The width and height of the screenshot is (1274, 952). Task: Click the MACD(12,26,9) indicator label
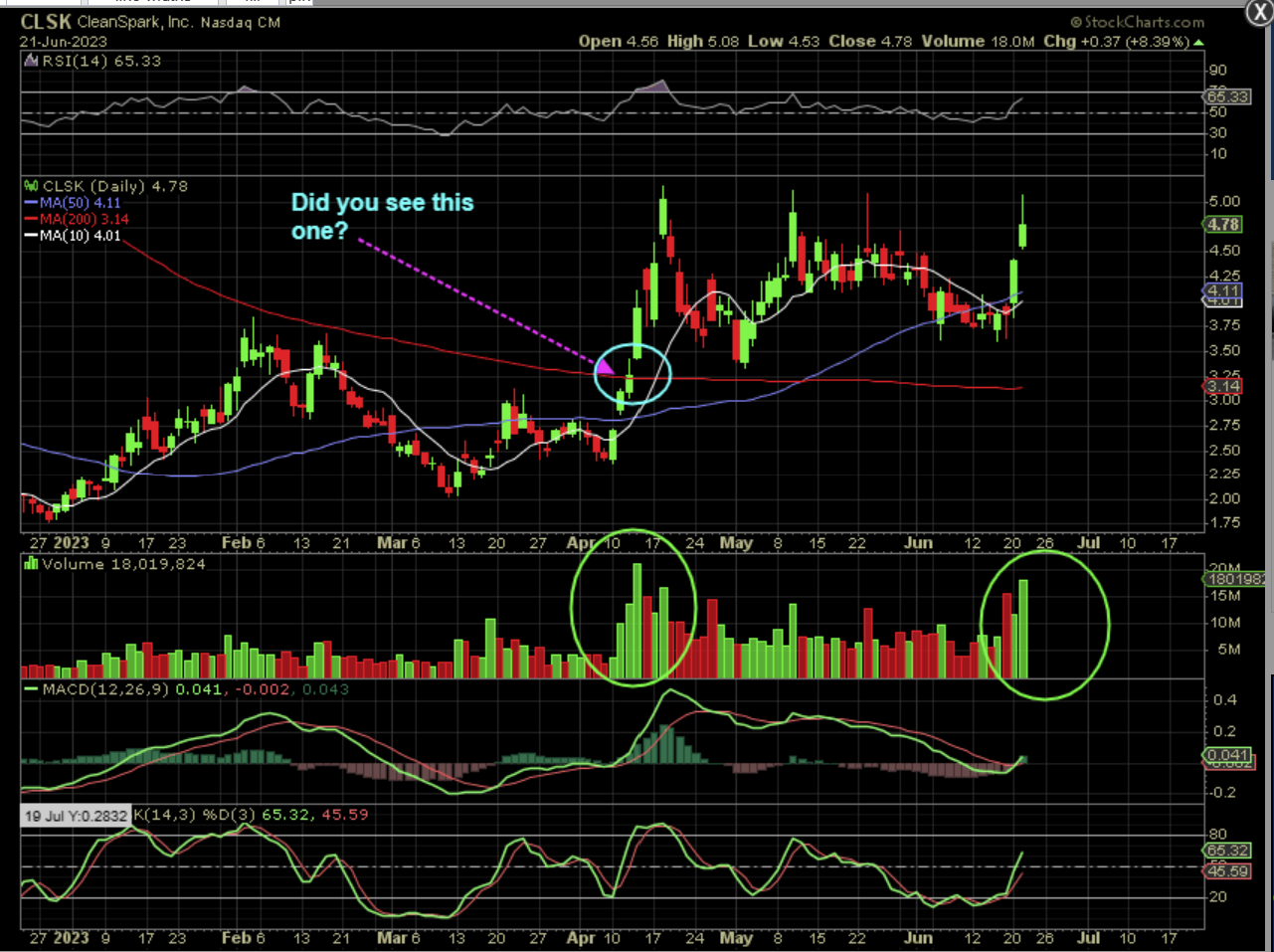106,689
